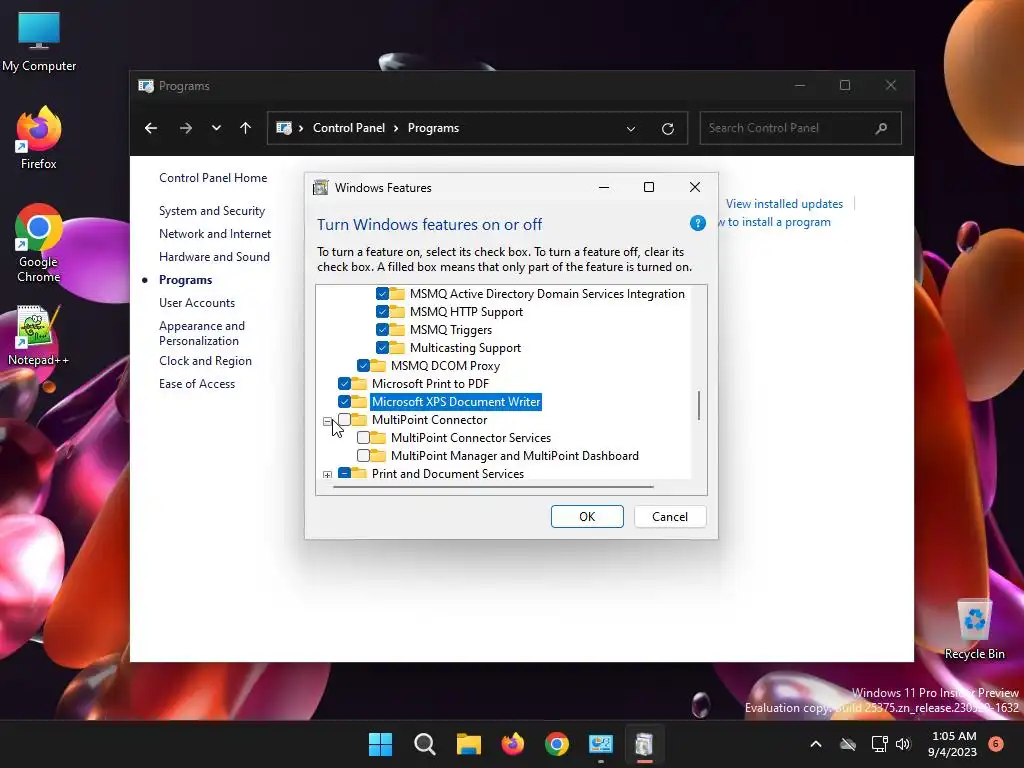Toggle Print and Document Services checkbox
This screenshot has width=1024, height=768.
[344, 473]
